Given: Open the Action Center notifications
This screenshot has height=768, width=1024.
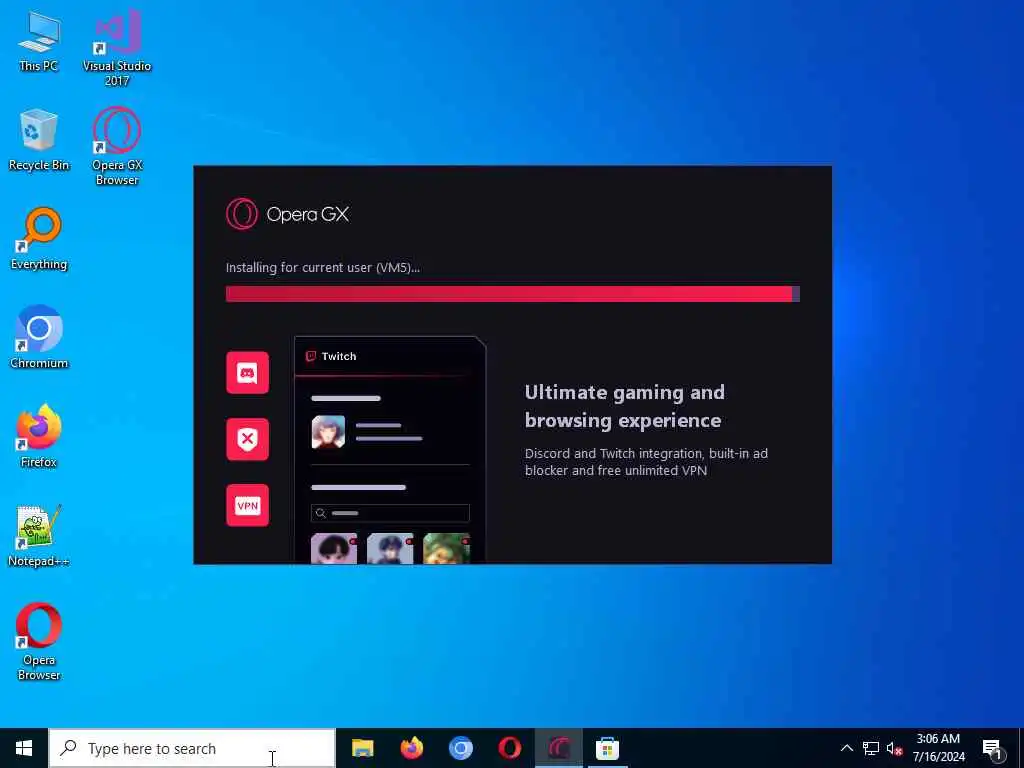Looking at the screenshot, I should click(x=993, y=748).
